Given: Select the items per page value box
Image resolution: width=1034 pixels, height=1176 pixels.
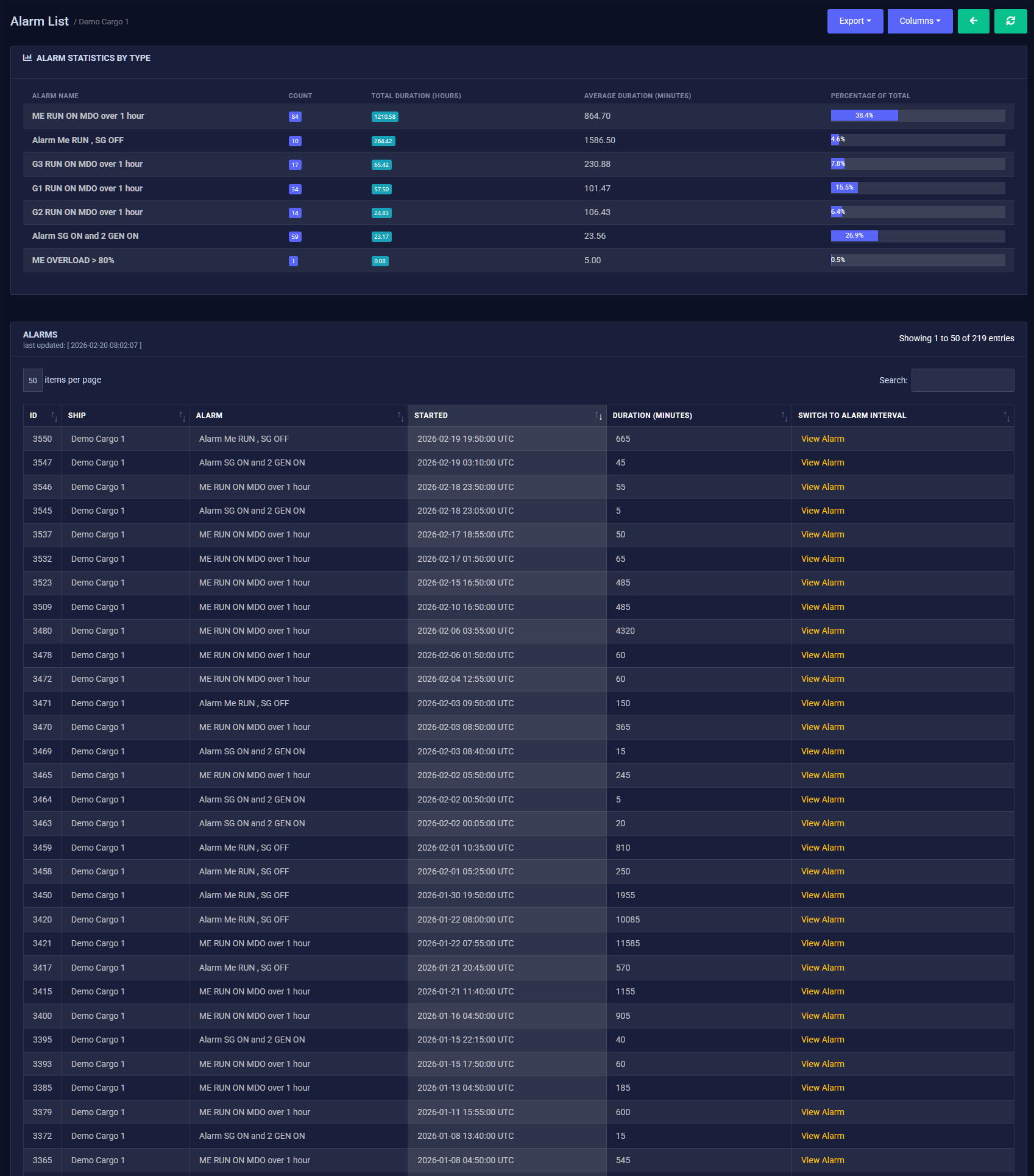Looking at the screenshot, I should tap(32, 380).
